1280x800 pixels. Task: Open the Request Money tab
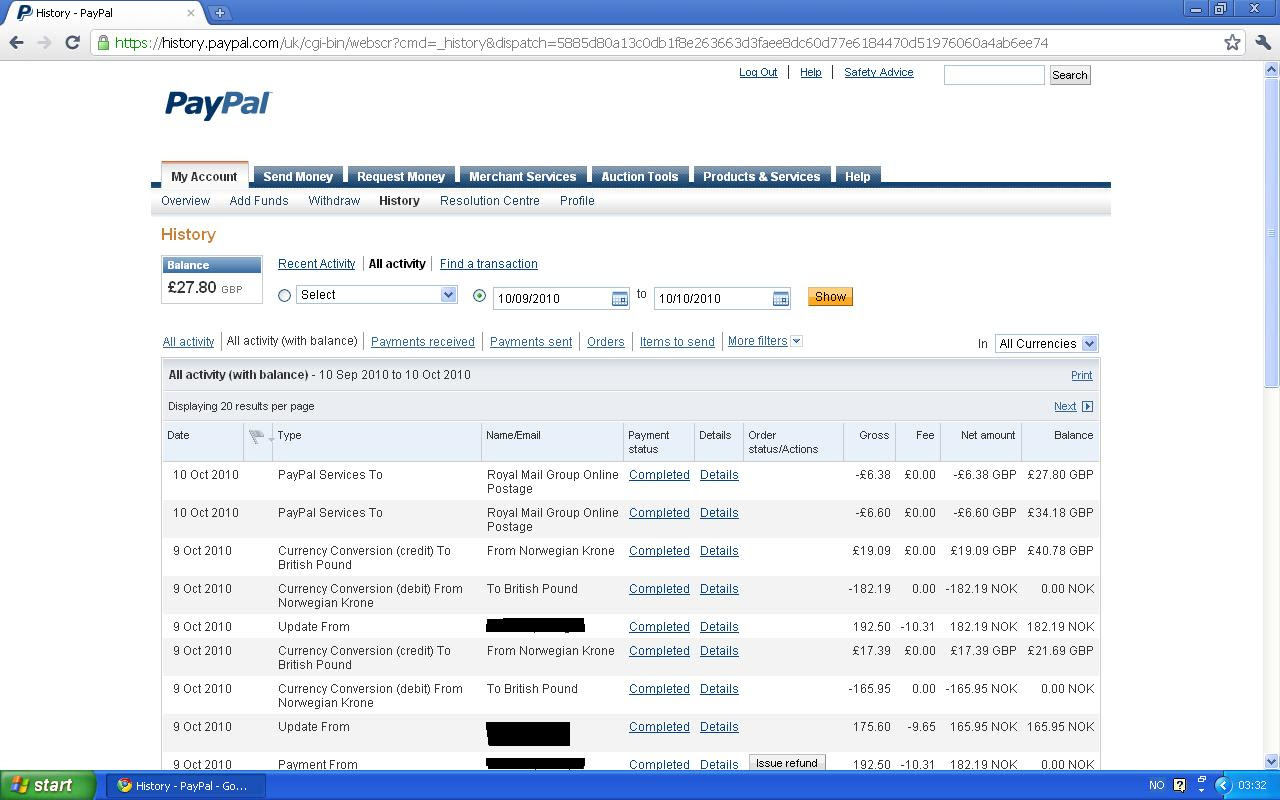(x=401, y=176)
